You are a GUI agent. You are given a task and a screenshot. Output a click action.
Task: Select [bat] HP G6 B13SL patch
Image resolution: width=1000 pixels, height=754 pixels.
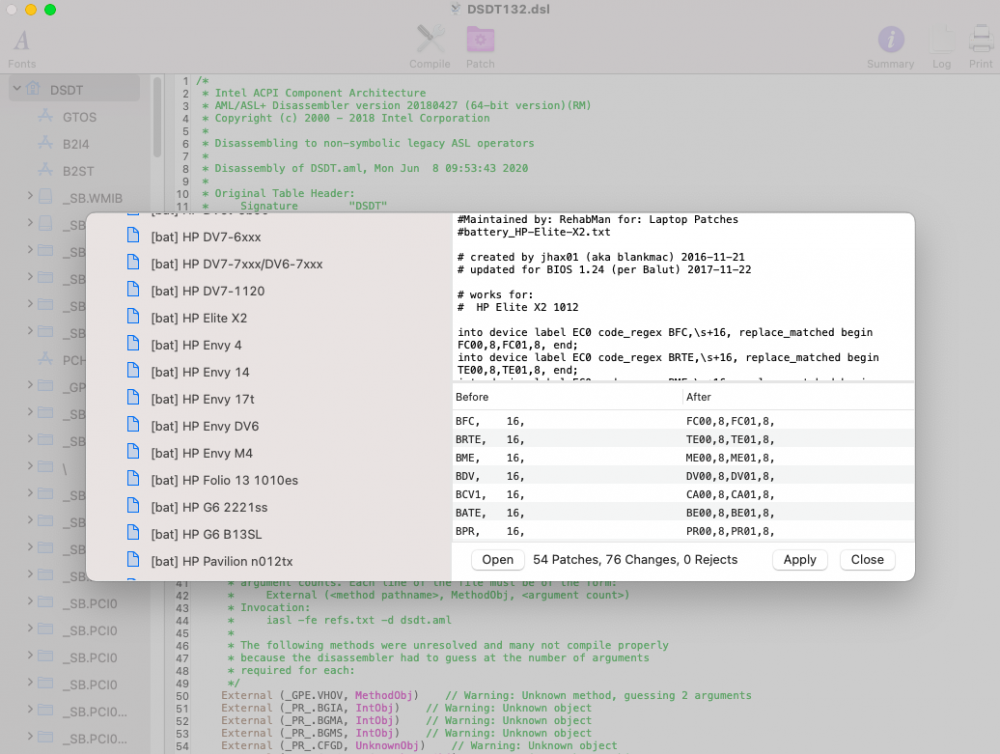(206, 535)
